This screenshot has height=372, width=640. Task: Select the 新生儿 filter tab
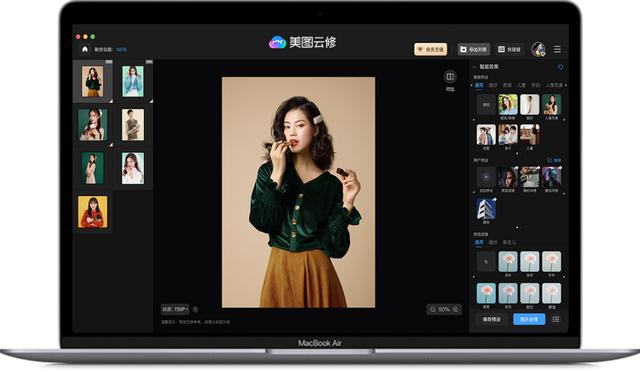coord(509,243)
